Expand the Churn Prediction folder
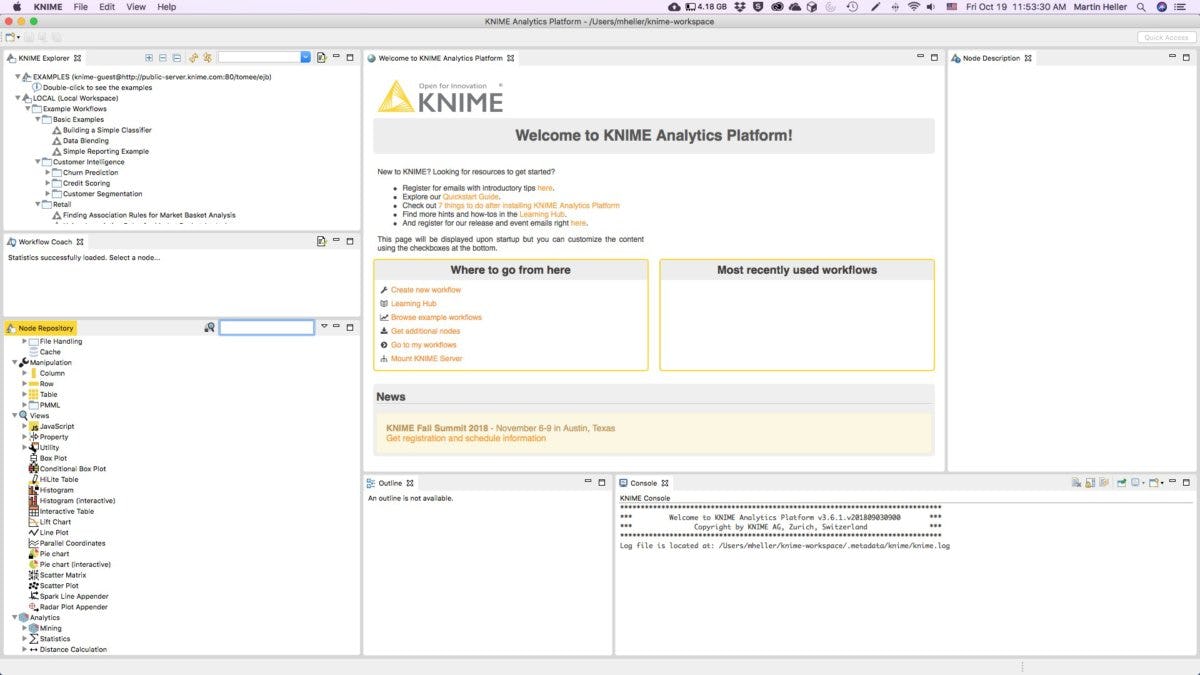1200x675 pixels. [45, 172]
